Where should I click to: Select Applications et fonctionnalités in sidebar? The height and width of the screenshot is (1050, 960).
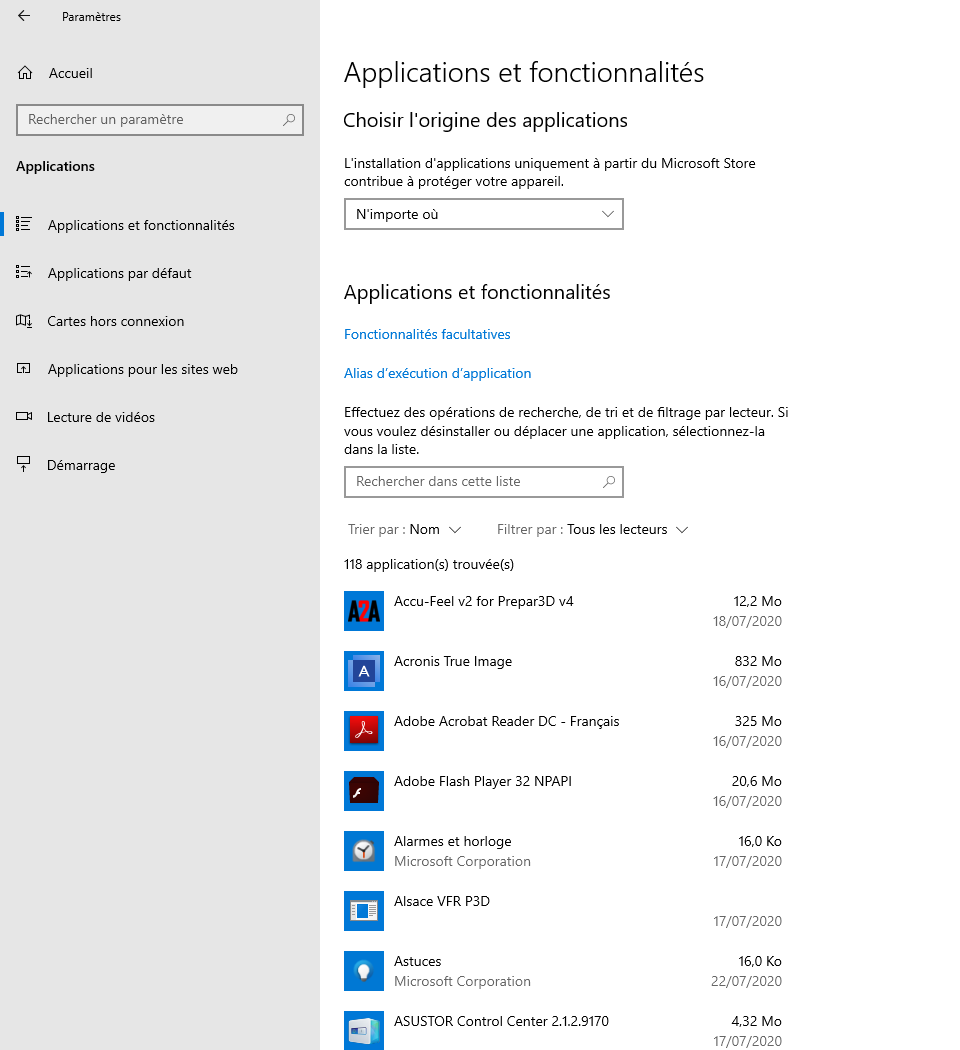coord(141,225)
